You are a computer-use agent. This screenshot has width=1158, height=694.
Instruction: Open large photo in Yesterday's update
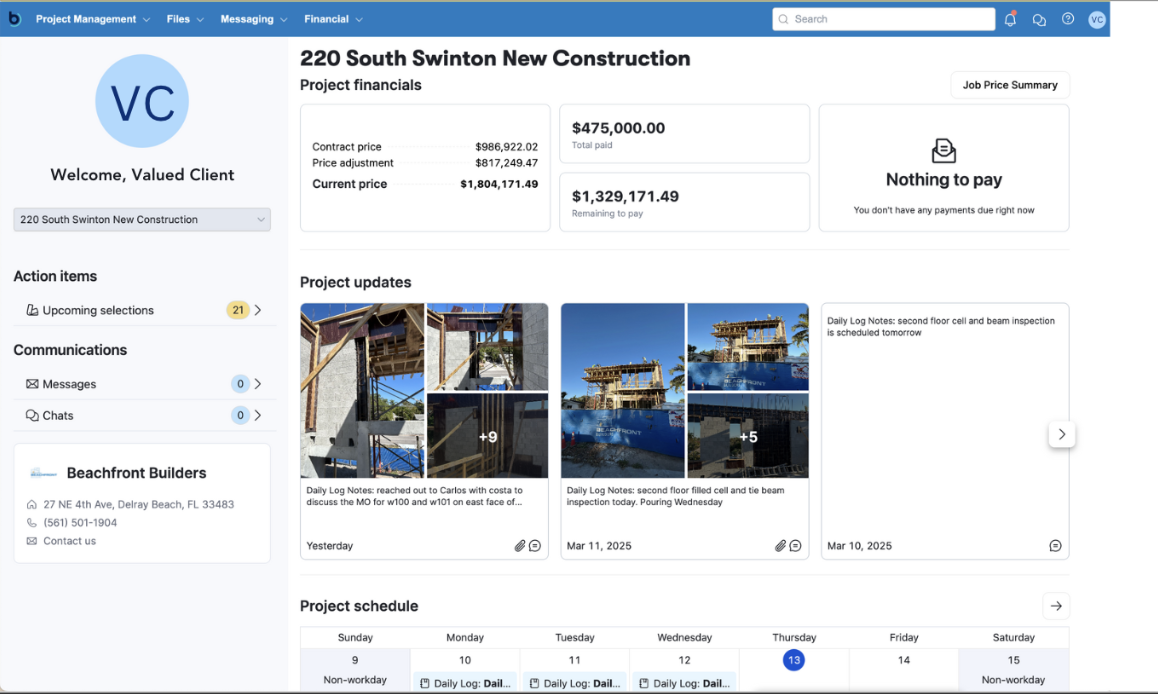tap(362, 391)
